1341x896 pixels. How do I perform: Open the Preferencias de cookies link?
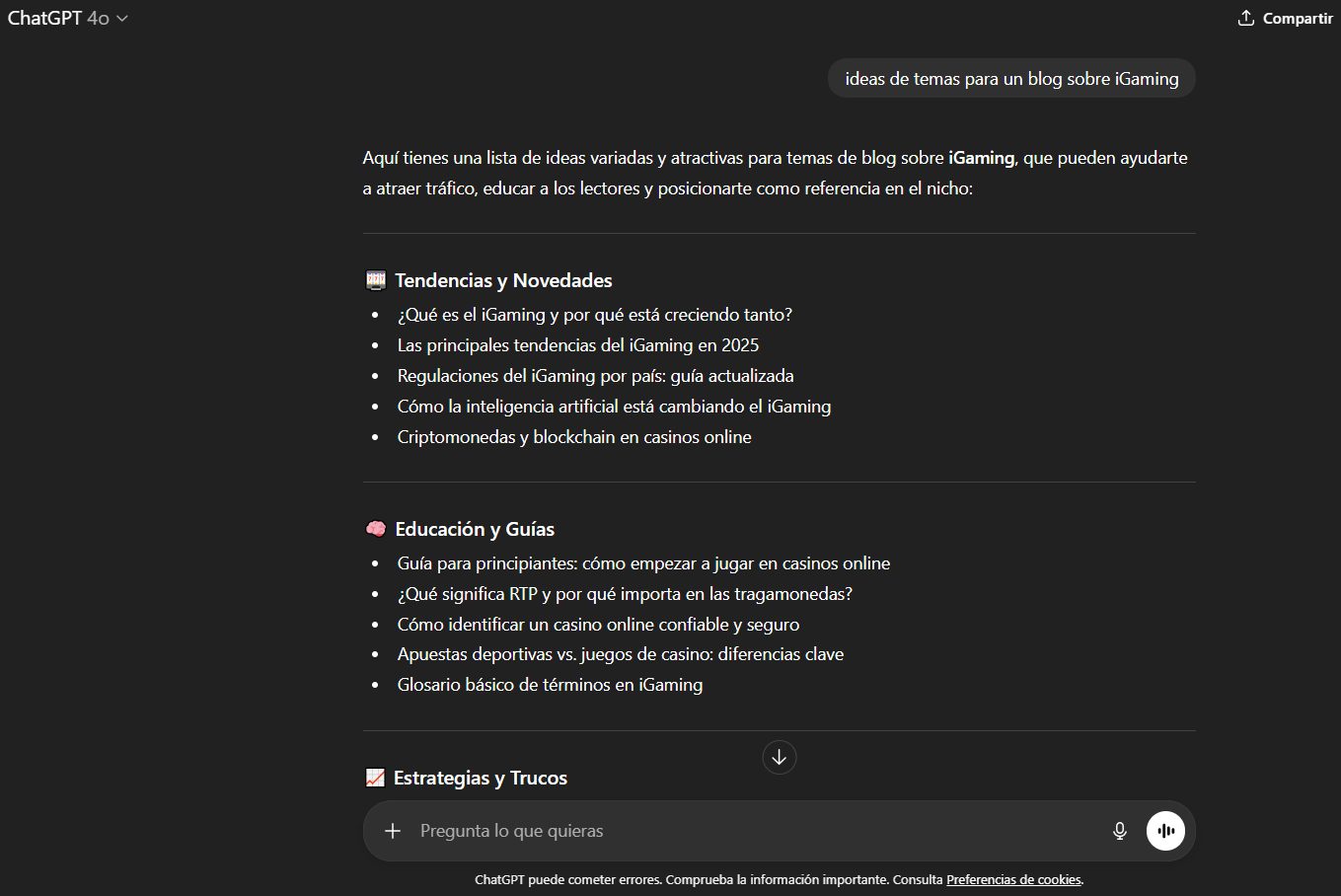point(1013,879)
